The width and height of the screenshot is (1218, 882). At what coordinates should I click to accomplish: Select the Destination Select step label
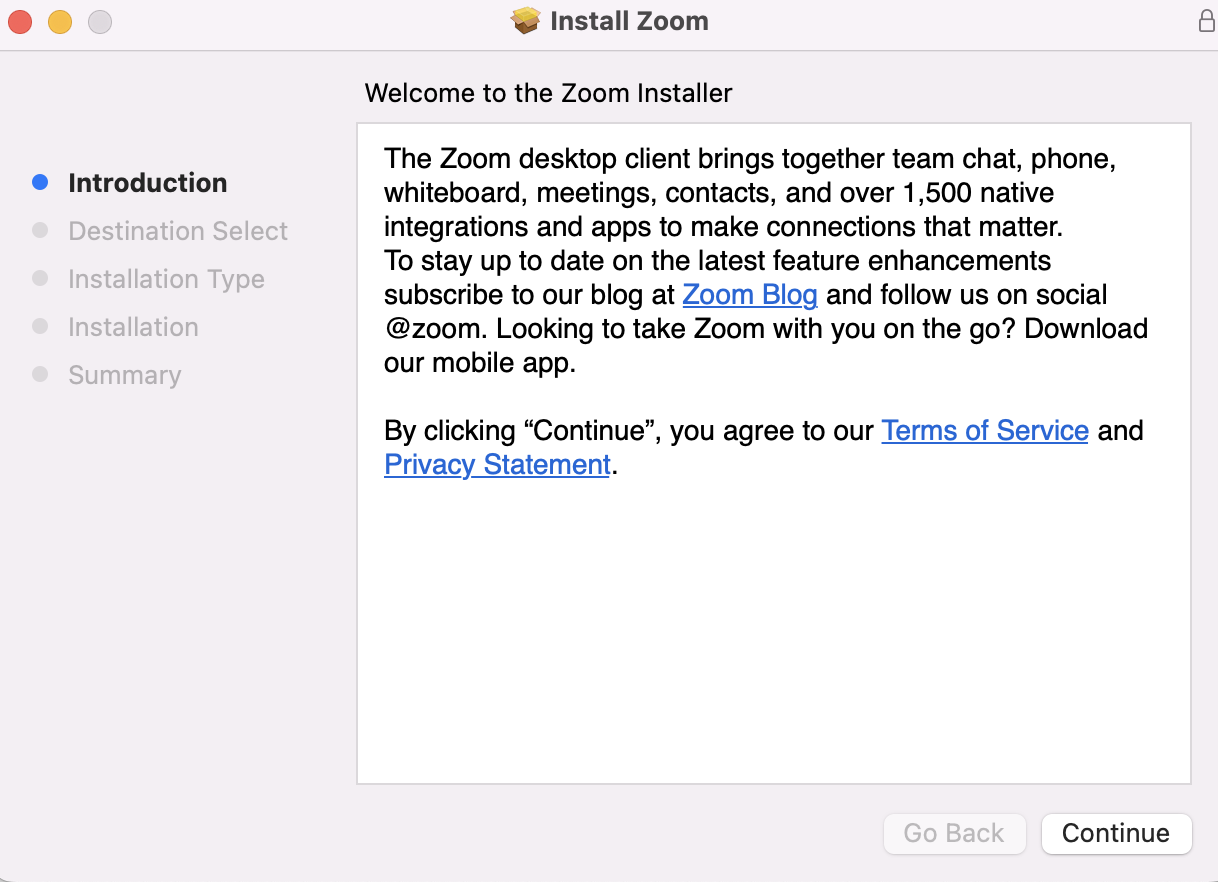178,231
